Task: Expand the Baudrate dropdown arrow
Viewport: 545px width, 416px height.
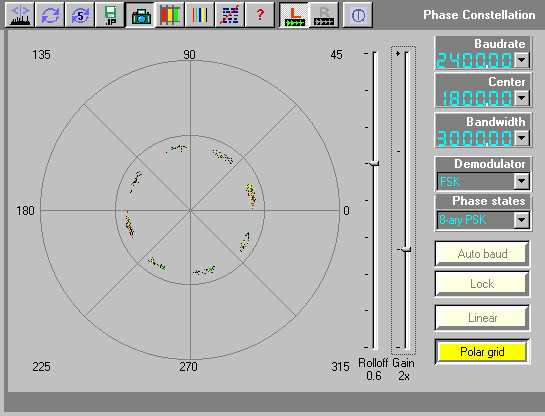Action: click(521, 60)
